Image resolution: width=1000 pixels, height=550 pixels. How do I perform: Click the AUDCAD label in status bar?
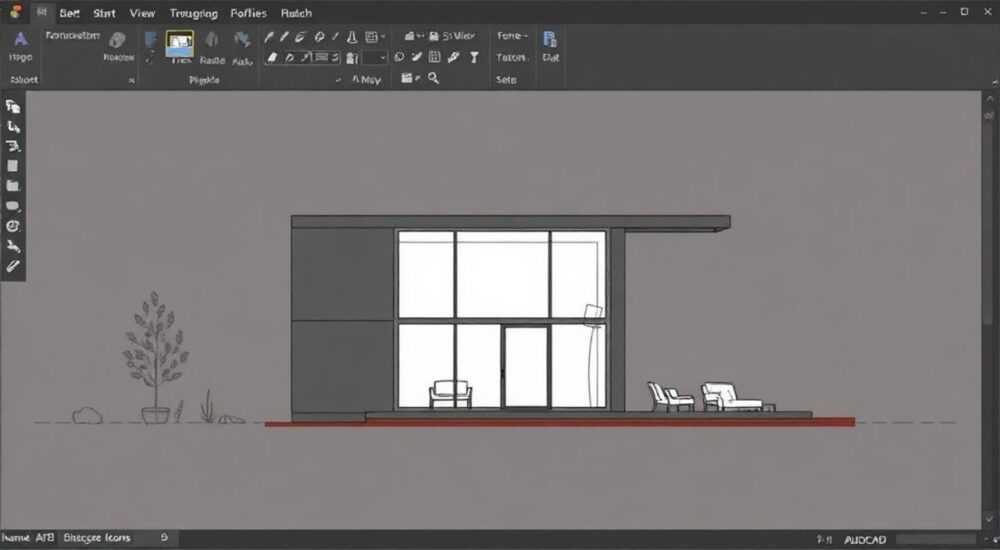865,540
